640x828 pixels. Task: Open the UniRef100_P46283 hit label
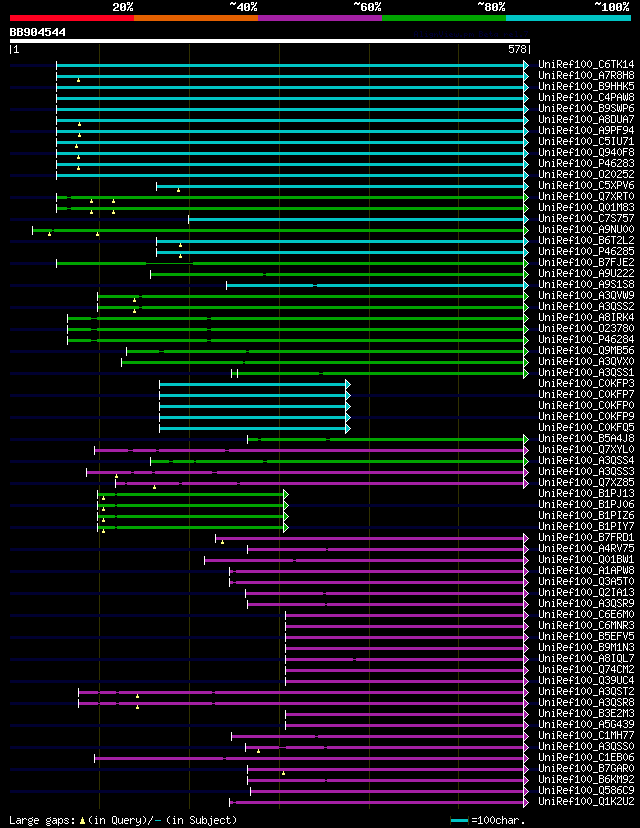(586, 163)
